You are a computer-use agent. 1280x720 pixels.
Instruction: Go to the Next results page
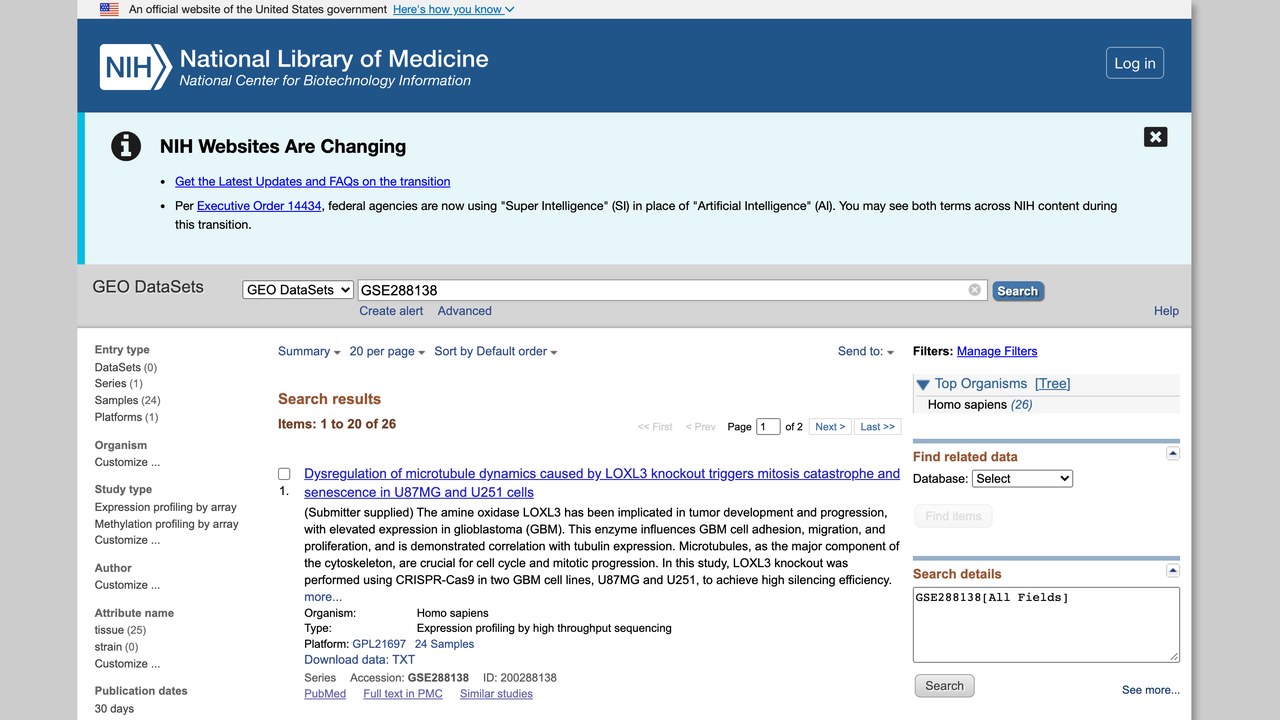coord(830,427)
